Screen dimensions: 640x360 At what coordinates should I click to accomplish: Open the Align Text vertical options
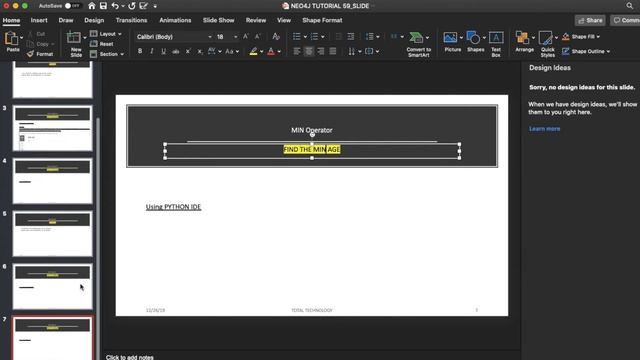pyautogui.click(x=372, y=51)
